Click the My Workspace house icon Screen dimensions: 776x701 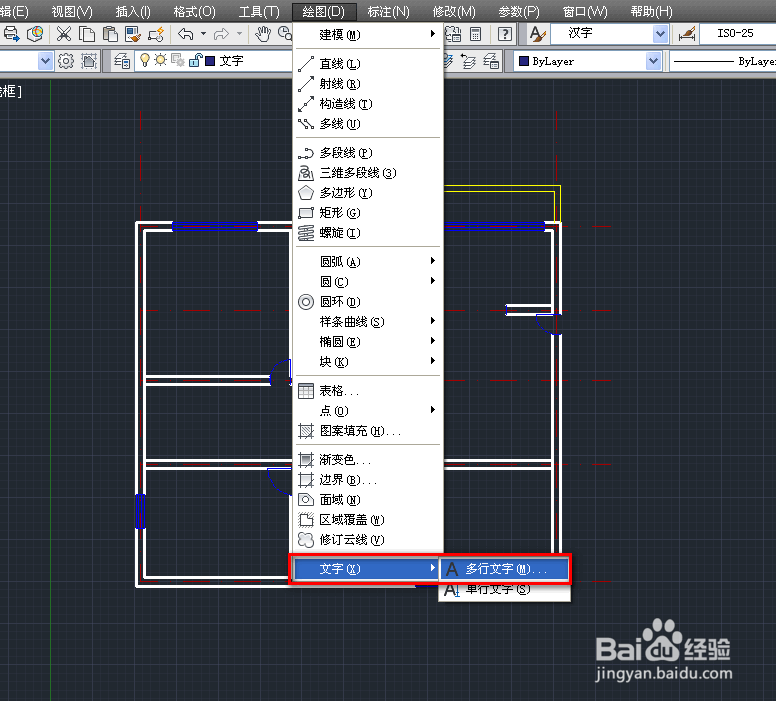click(x=89, y=61)
